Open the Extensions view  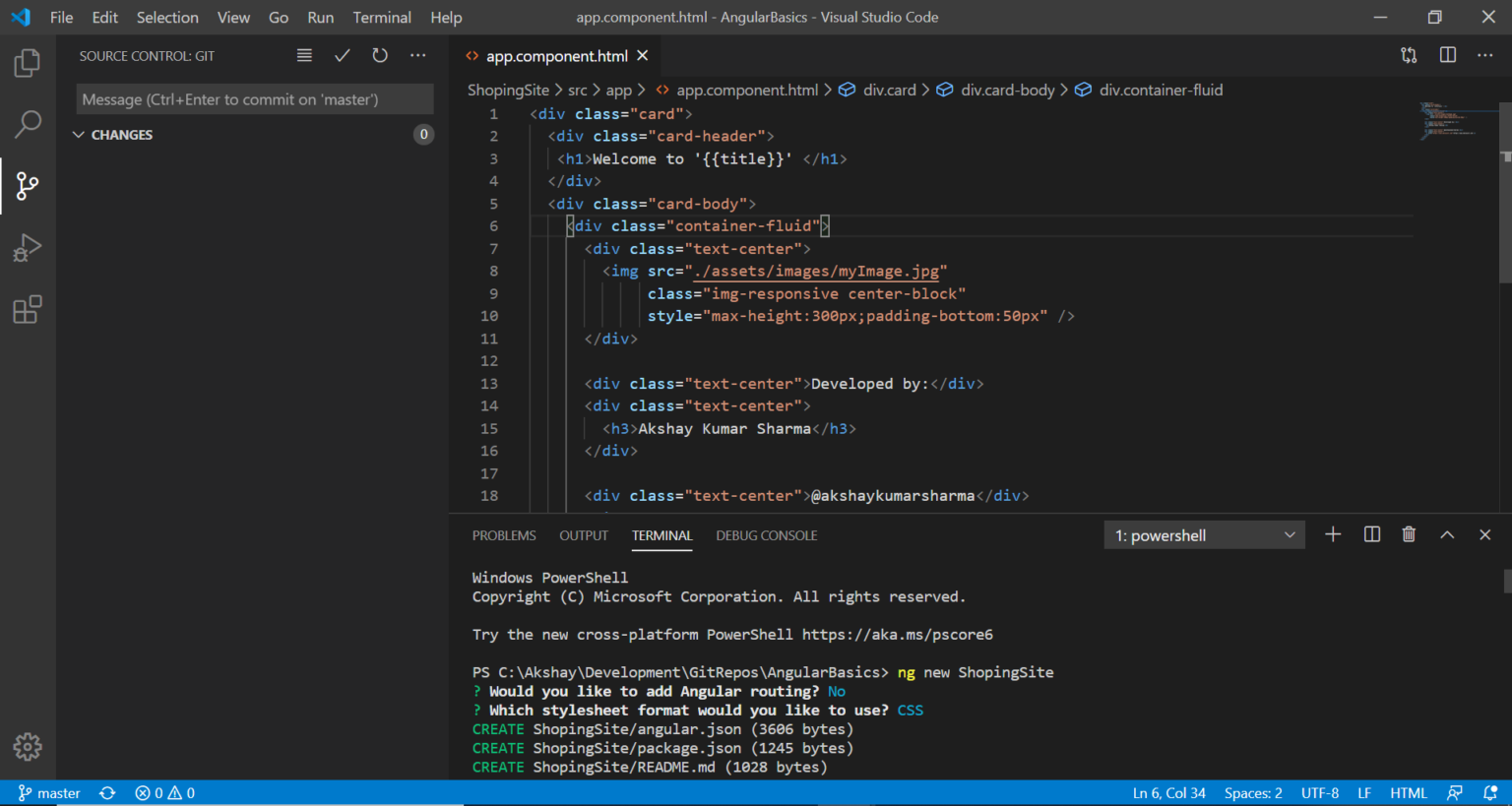[28, 309]
